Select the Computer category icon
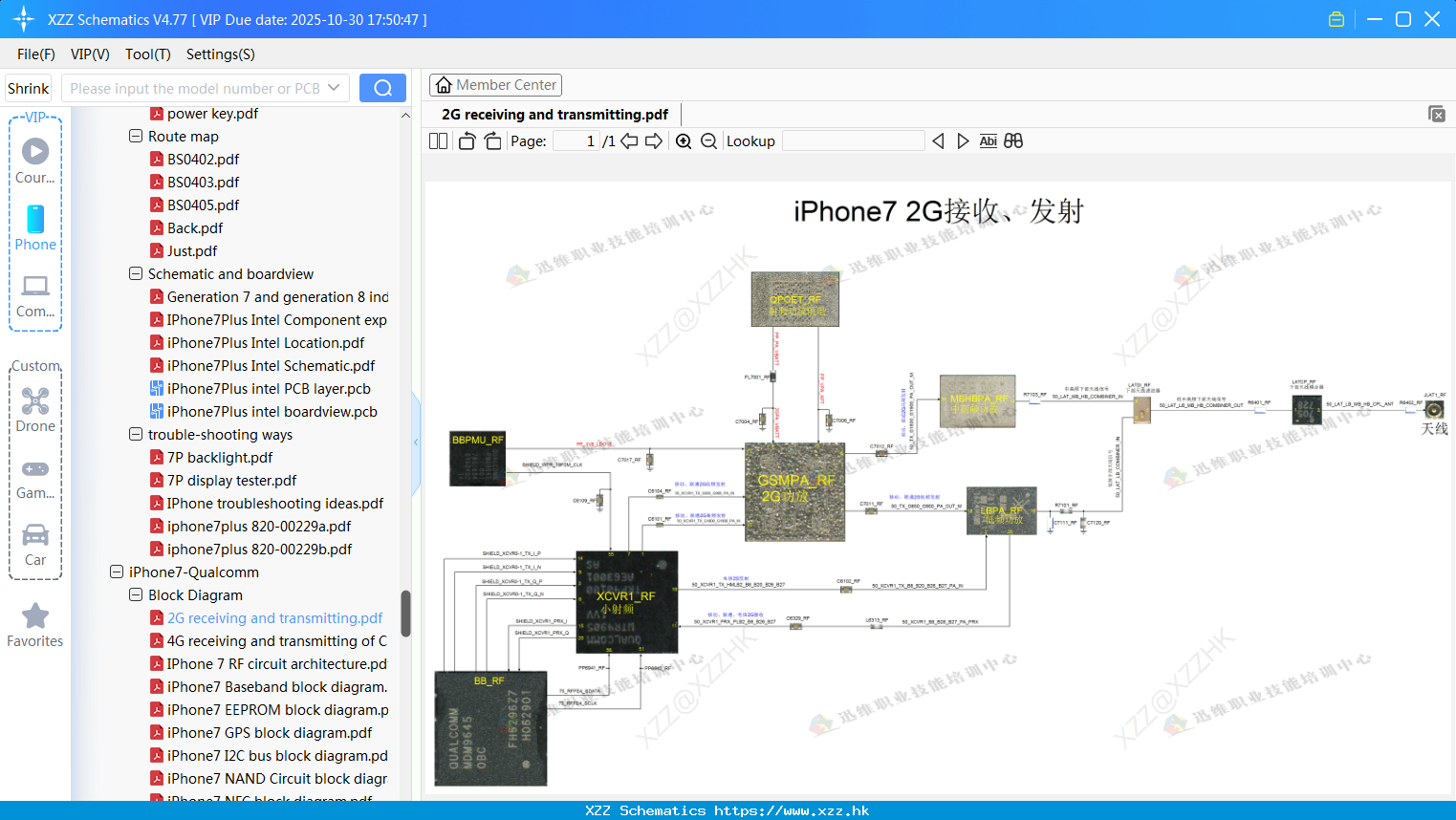This screenshot has width=1456, height=820. pyautogui.click(x=35, y=295)
